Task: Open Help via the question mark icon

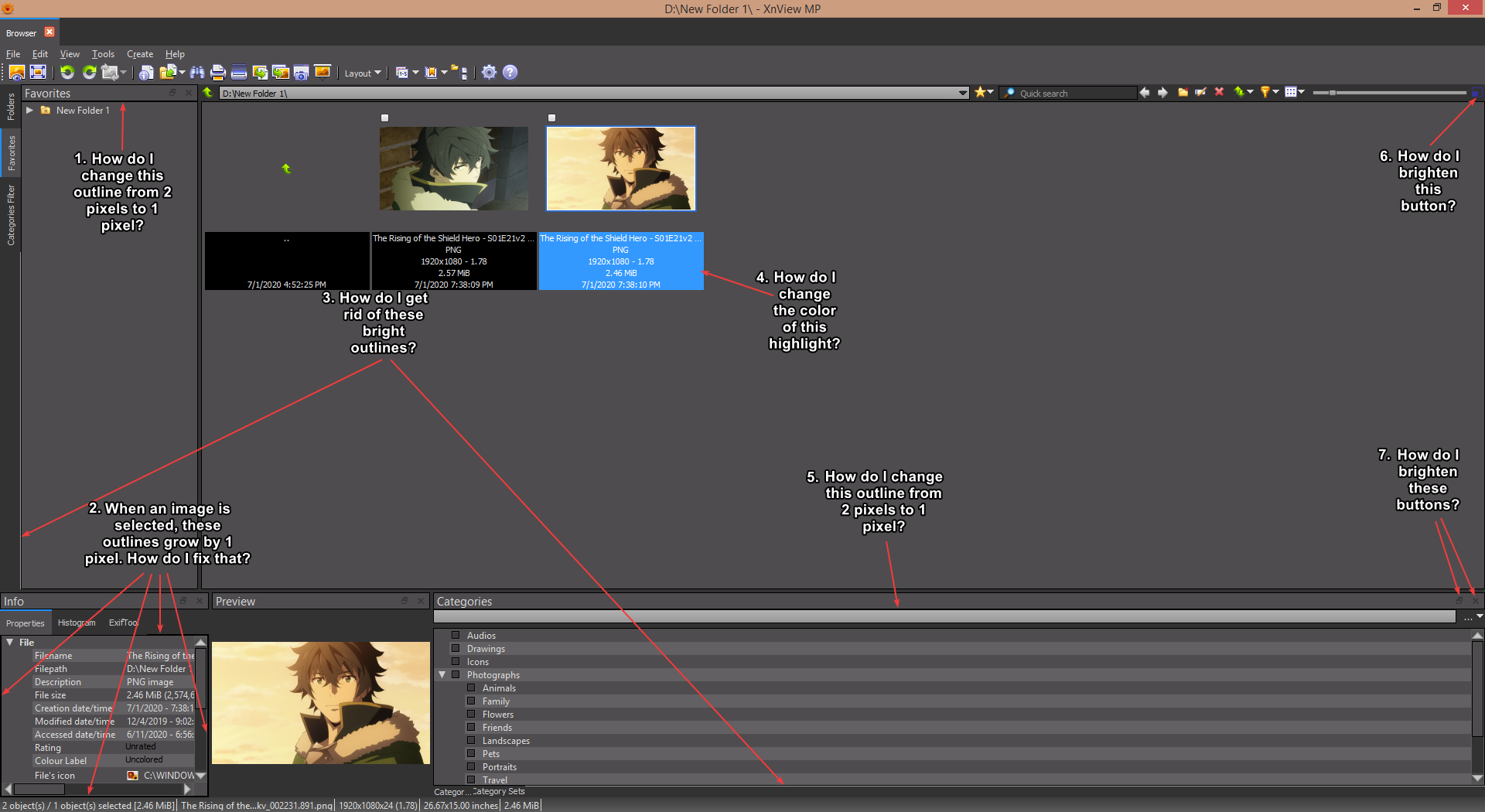Action: (x=510, y=73)
